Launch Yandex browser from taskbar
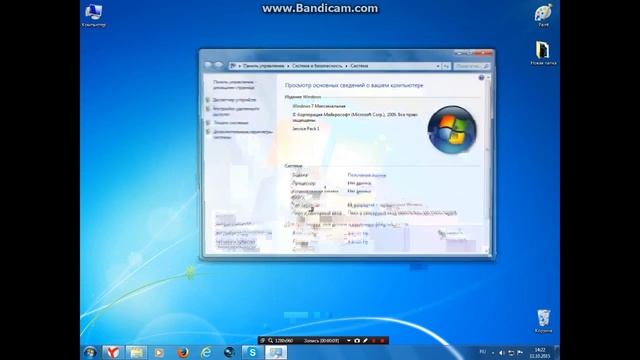 113,352
